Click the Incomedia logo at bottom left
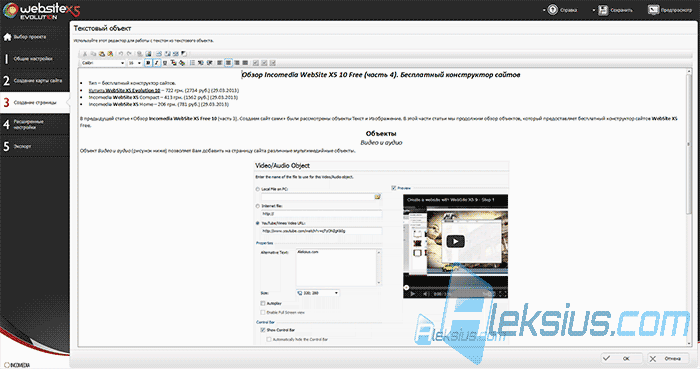The image size is (700, 369). pyautogui.click(x=17, y=365)
